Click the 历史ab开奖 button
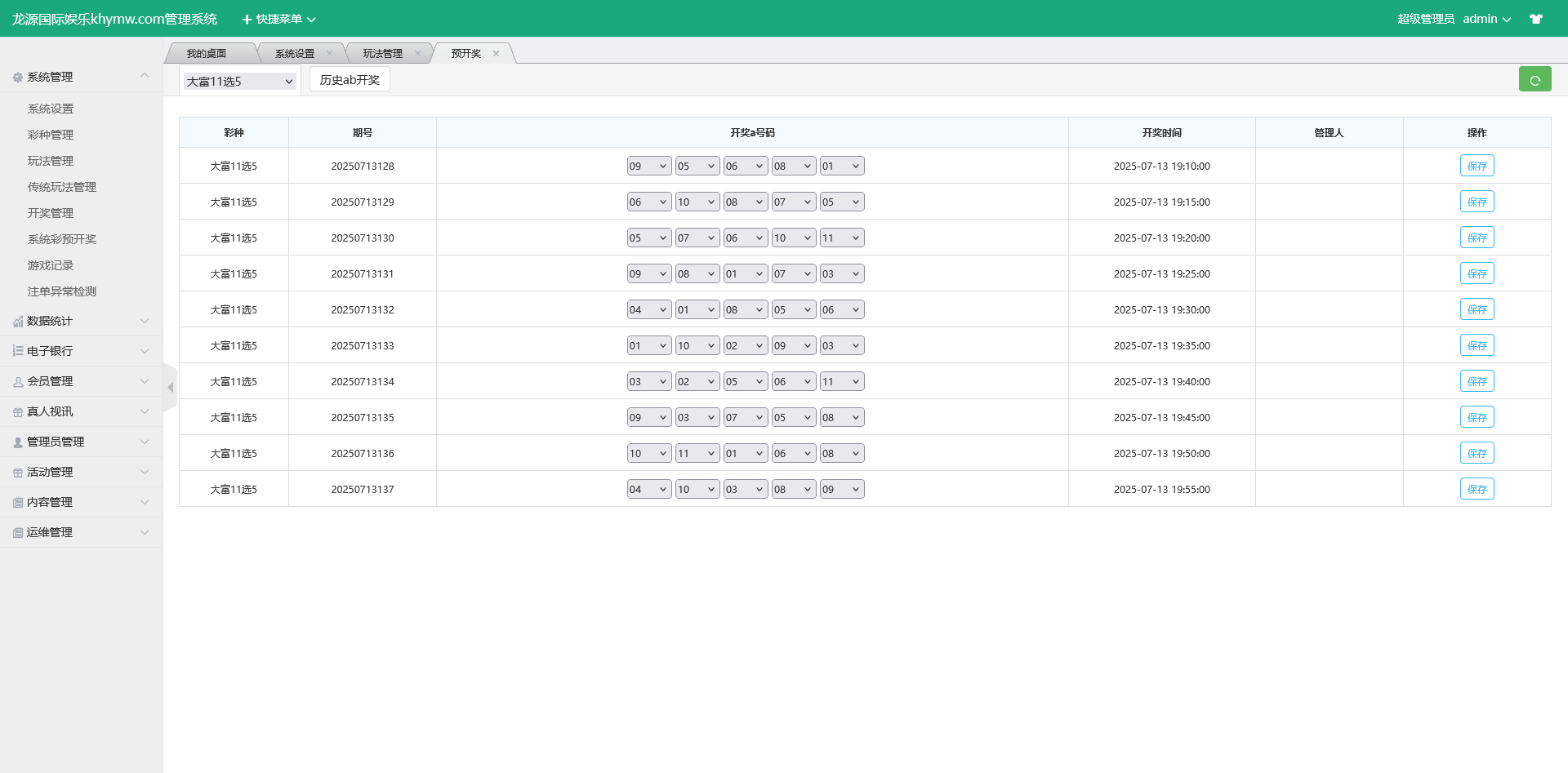The height and width of the screenshot is (773, 1568). [350, 80]
